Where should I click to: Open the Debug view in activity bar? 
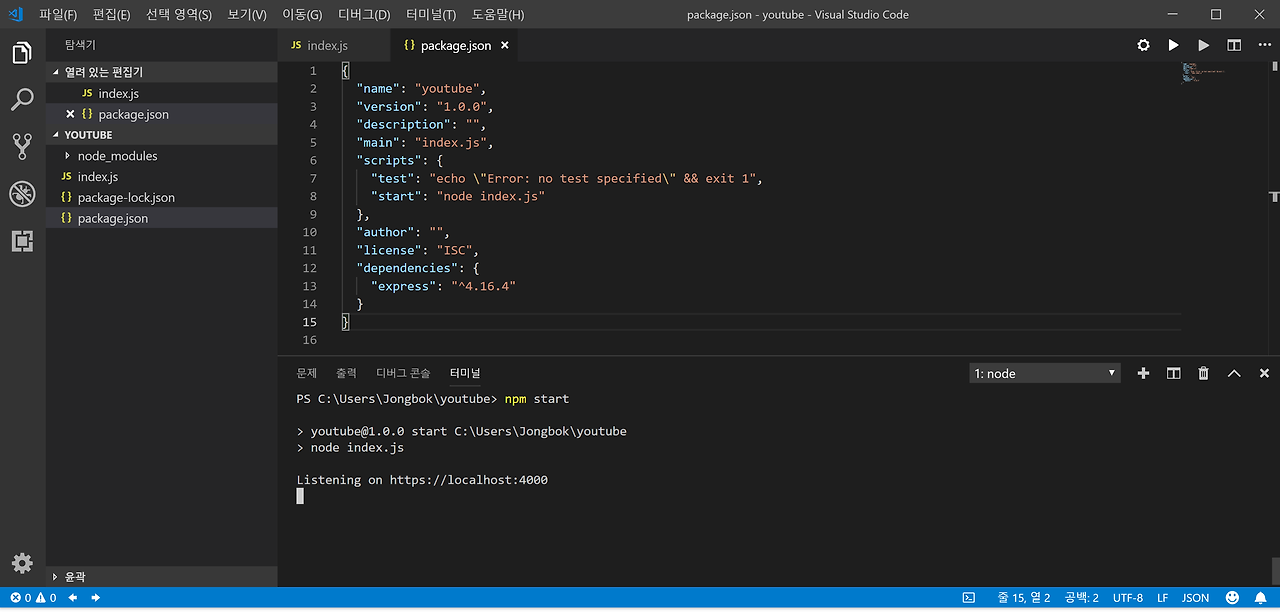click(x=22, y=194)
